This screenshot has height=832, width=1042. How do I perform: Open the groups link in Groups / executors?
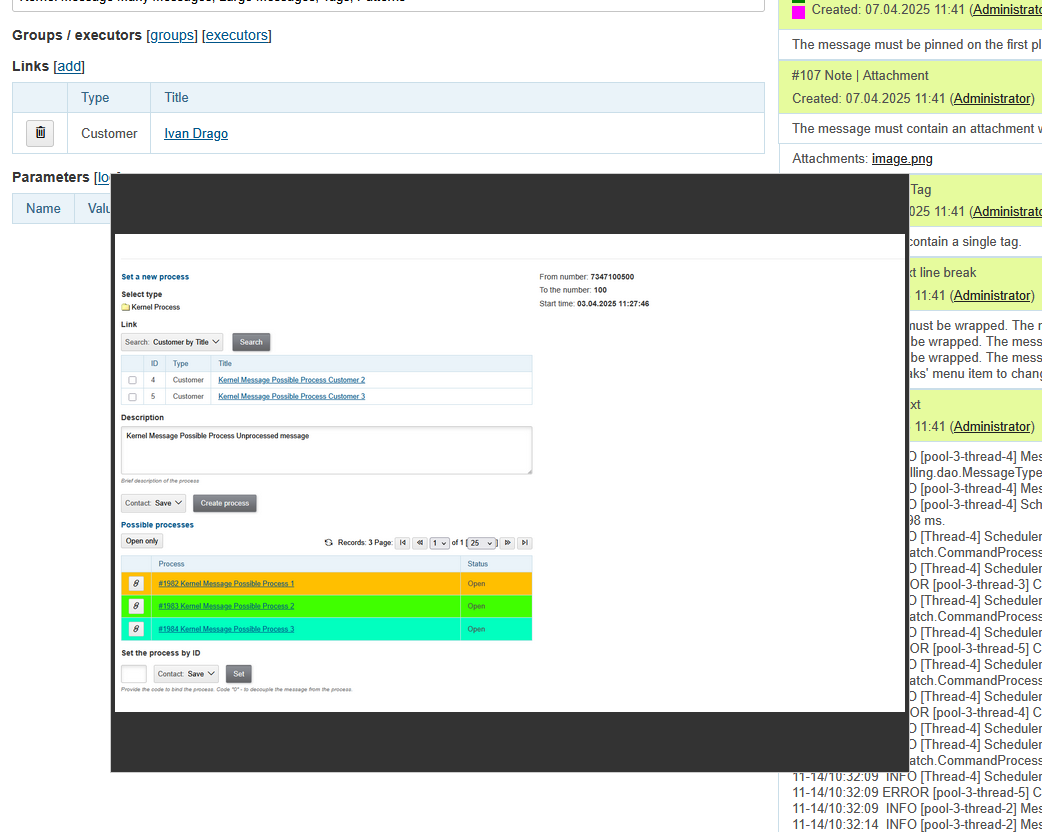pyautogui.click(x=172, y=35)
